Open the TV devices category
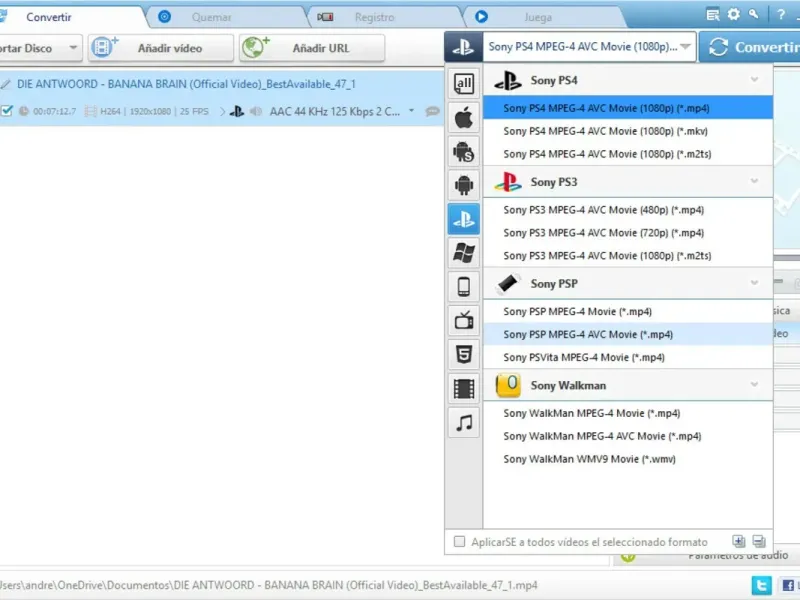This screenshot has height=600, width=800. tap(463, 320)
